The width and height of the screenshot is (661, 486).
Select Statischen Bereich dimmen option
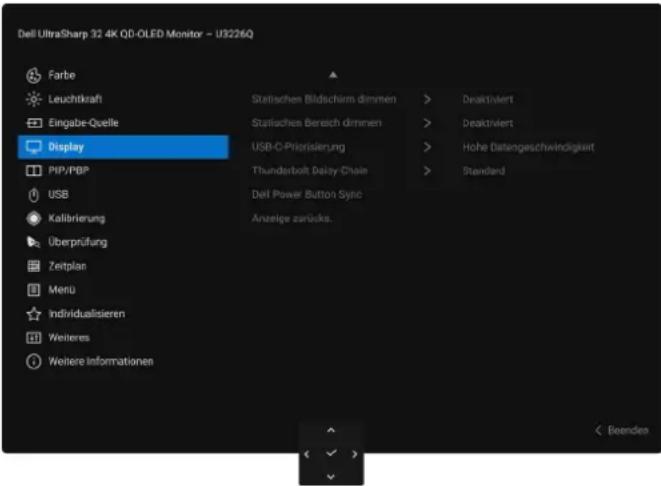pyautogui.click(x=317, y=123)
